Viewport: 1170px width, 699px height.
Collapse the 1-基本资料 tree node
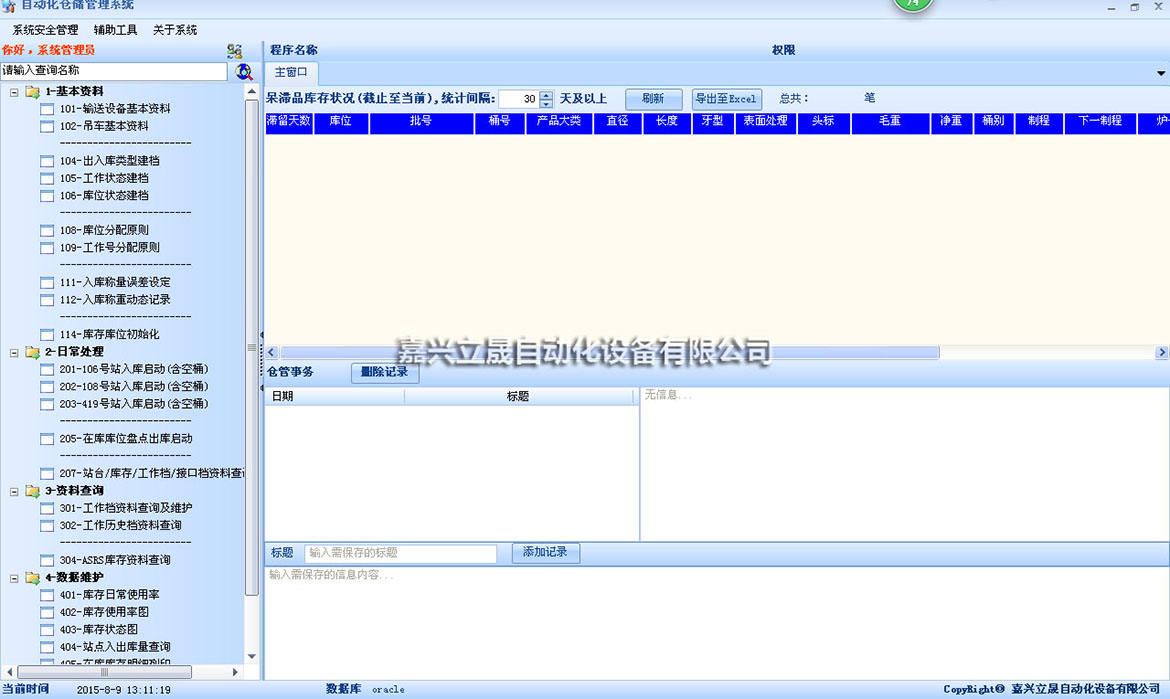(x=14, y=92)
